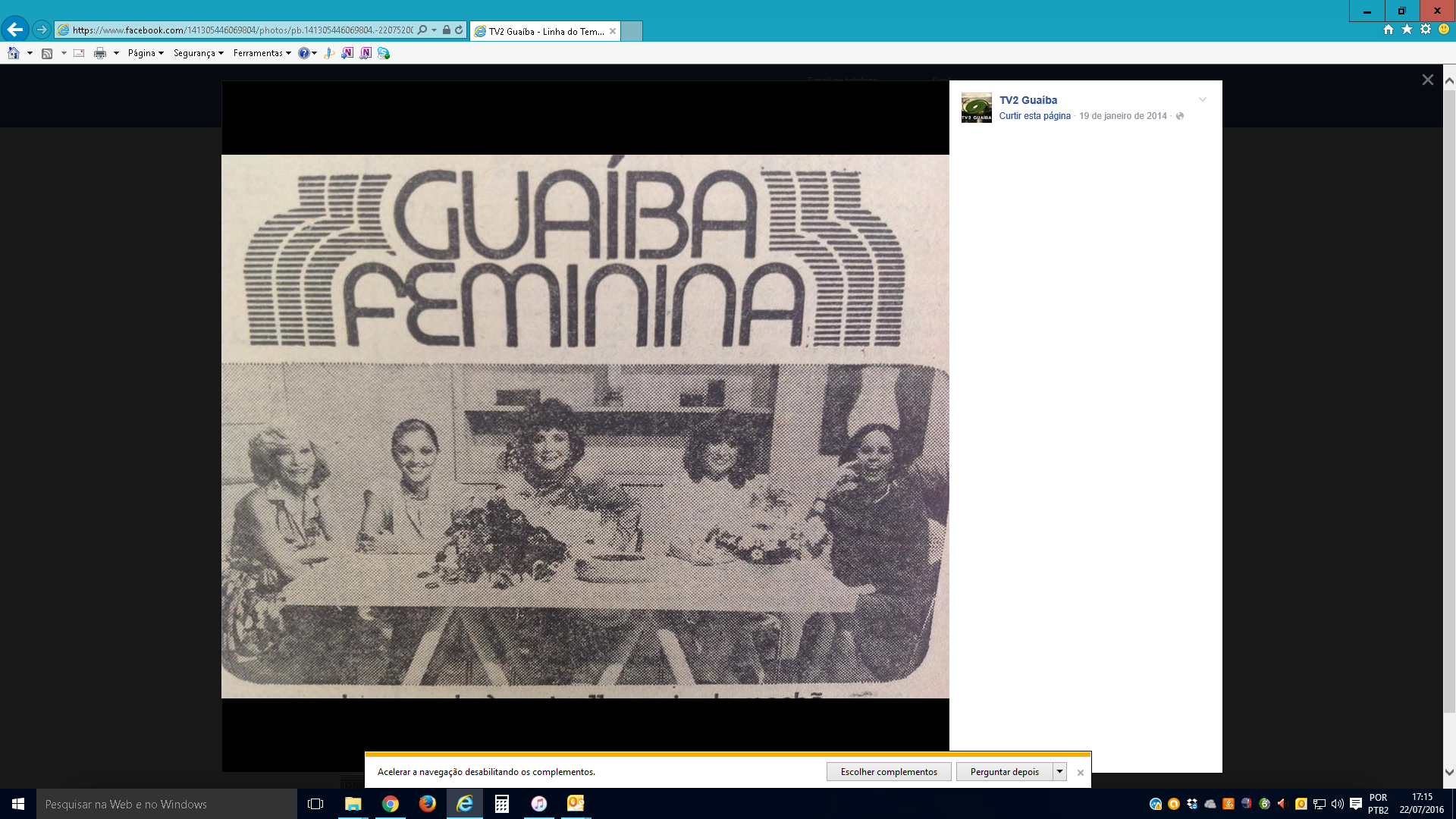
Task: Click the Help question mark icon
Action: 304,53
